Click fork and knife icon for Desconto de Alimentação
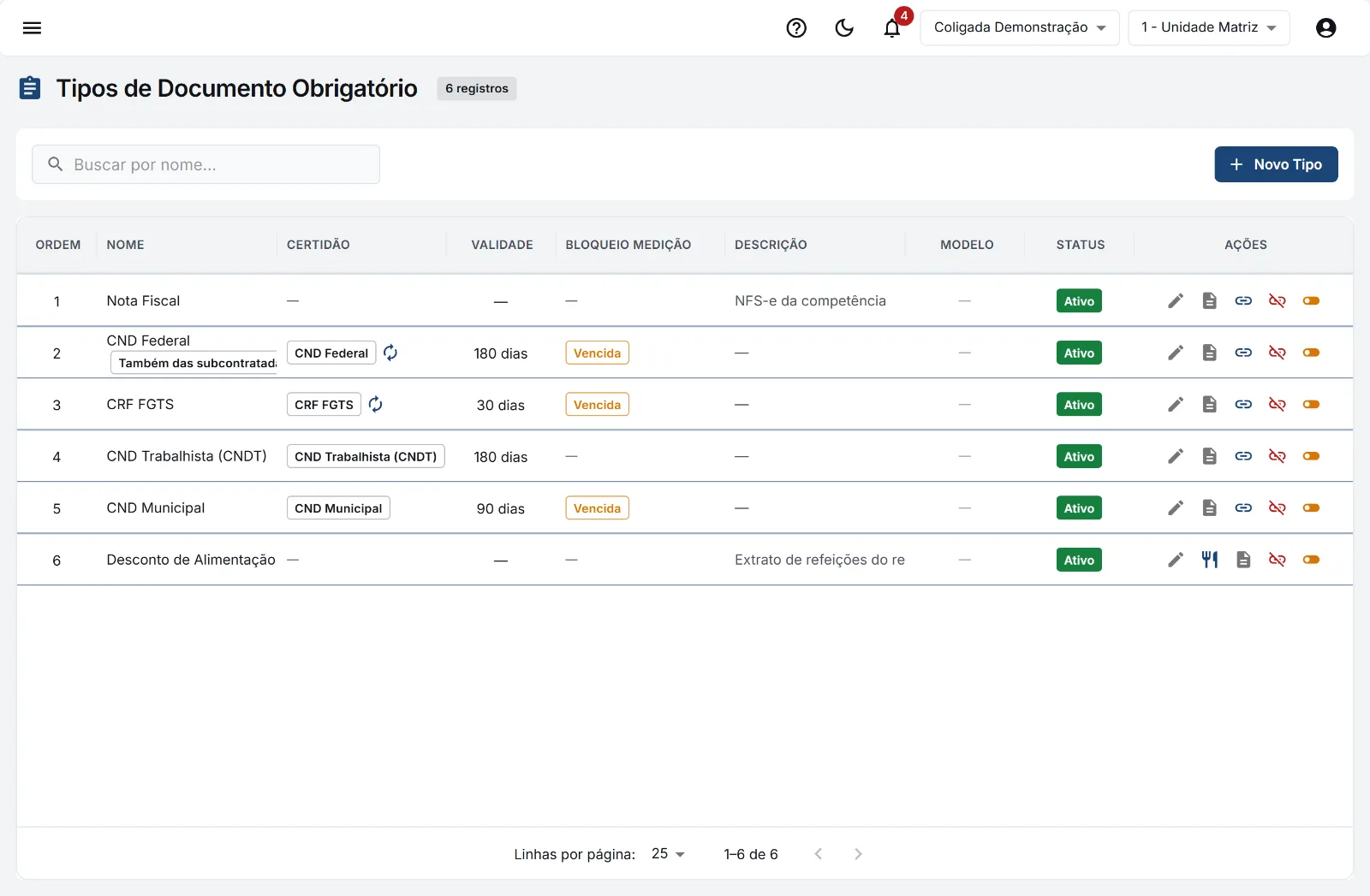 point(1209,560)
